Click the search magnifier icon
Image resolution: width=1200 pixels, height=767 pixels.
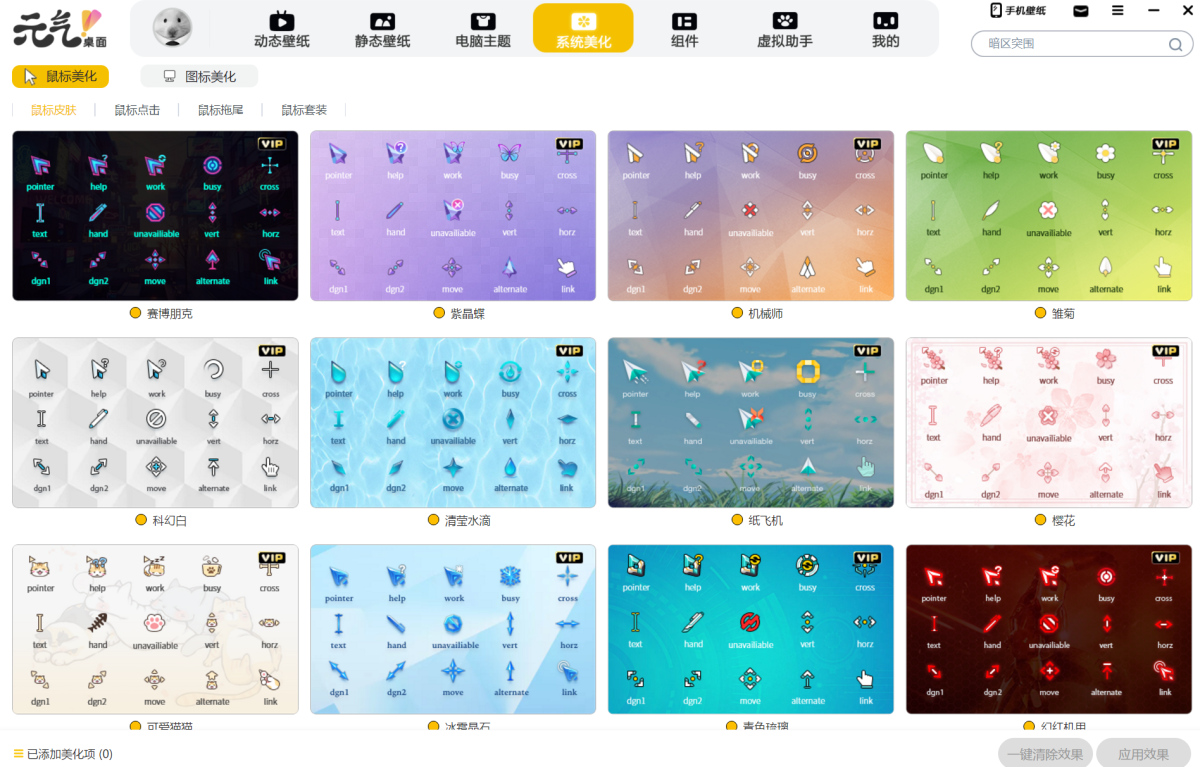click(x=1176, y=44)
